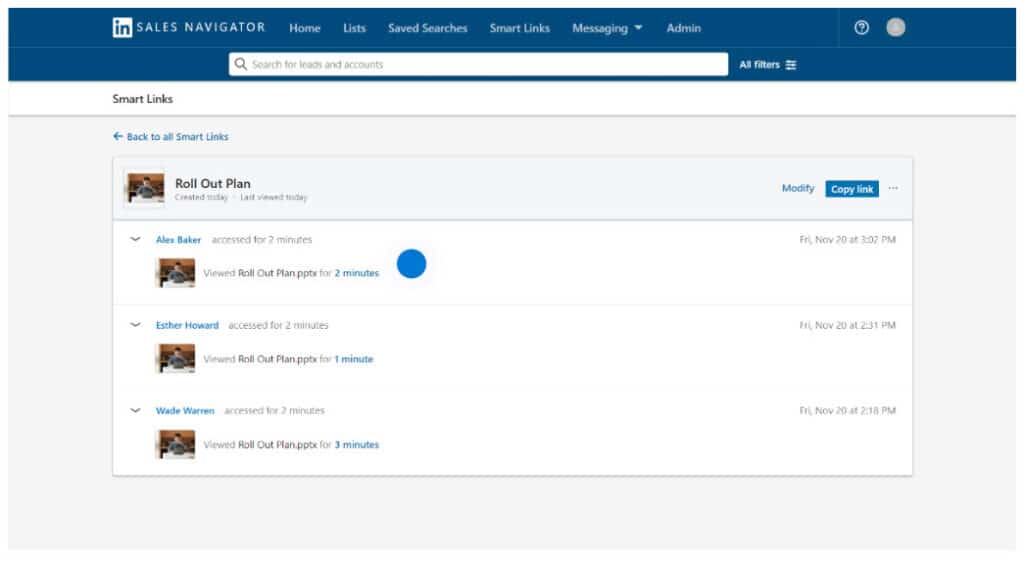Click Roll Out Plan.pptx in Wade Warren's row
The height and width of the screenshot is (561, 1024).
(277, 445)
